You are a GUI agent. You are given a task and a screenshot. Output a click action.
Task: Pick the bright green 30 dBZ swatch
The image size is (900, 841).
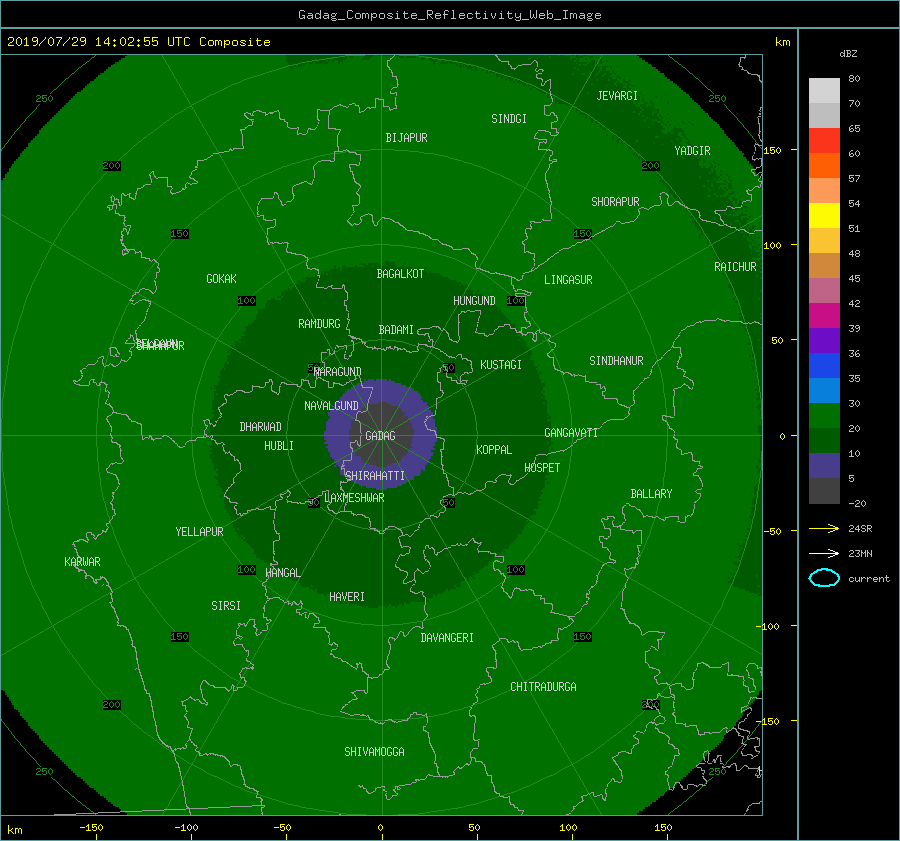(x=824, y=415)
